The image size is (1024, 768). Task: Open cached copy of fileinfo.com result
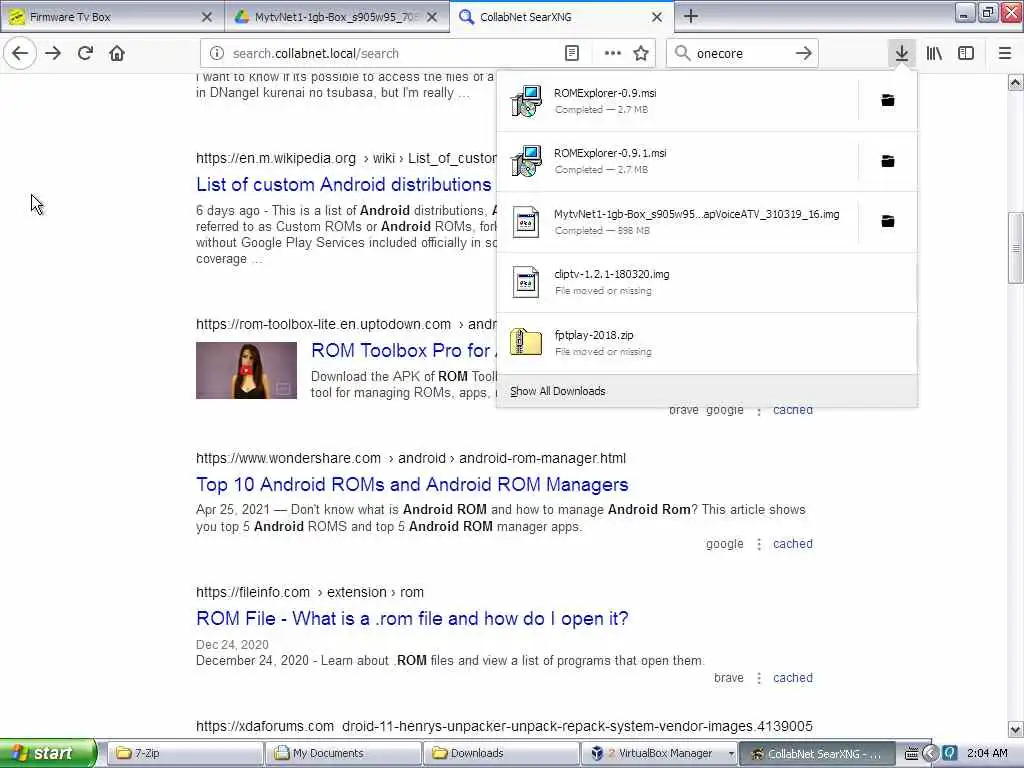[x=793, y=678]
